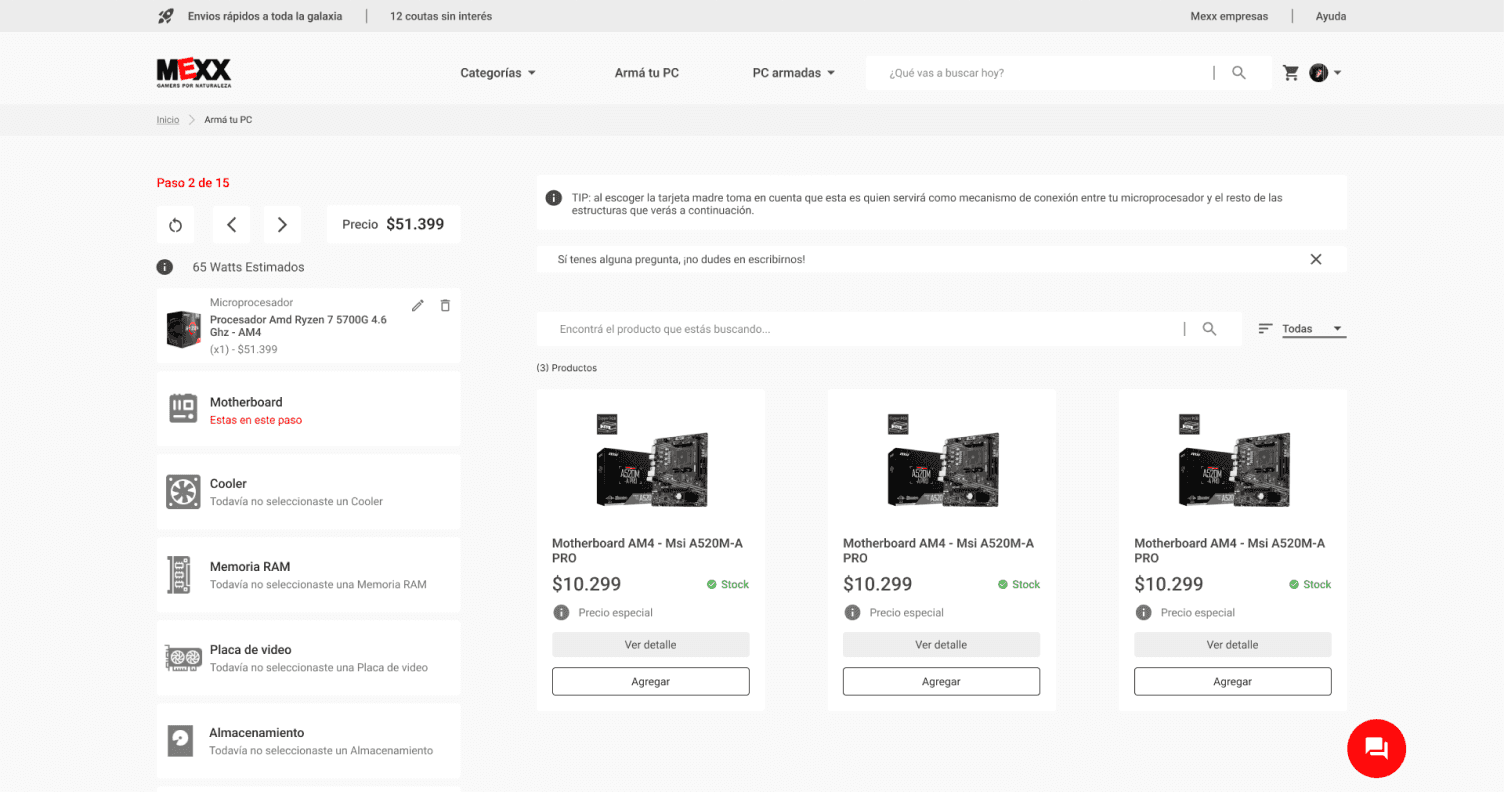Click the third product's $10.299 price
Image resolution: width=1504 pixels, height=792 pixels.
tap(1169, 584)
